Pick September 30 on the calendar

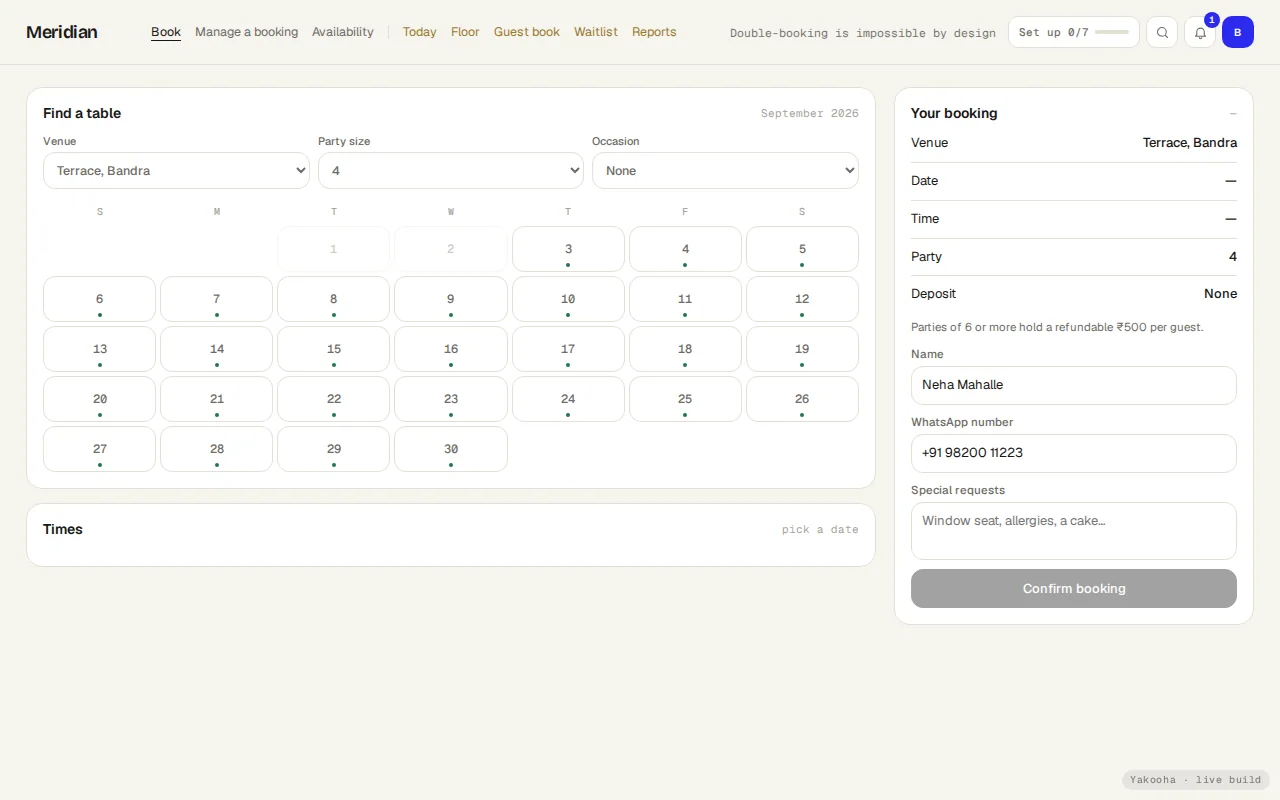[x=451, y=449]
